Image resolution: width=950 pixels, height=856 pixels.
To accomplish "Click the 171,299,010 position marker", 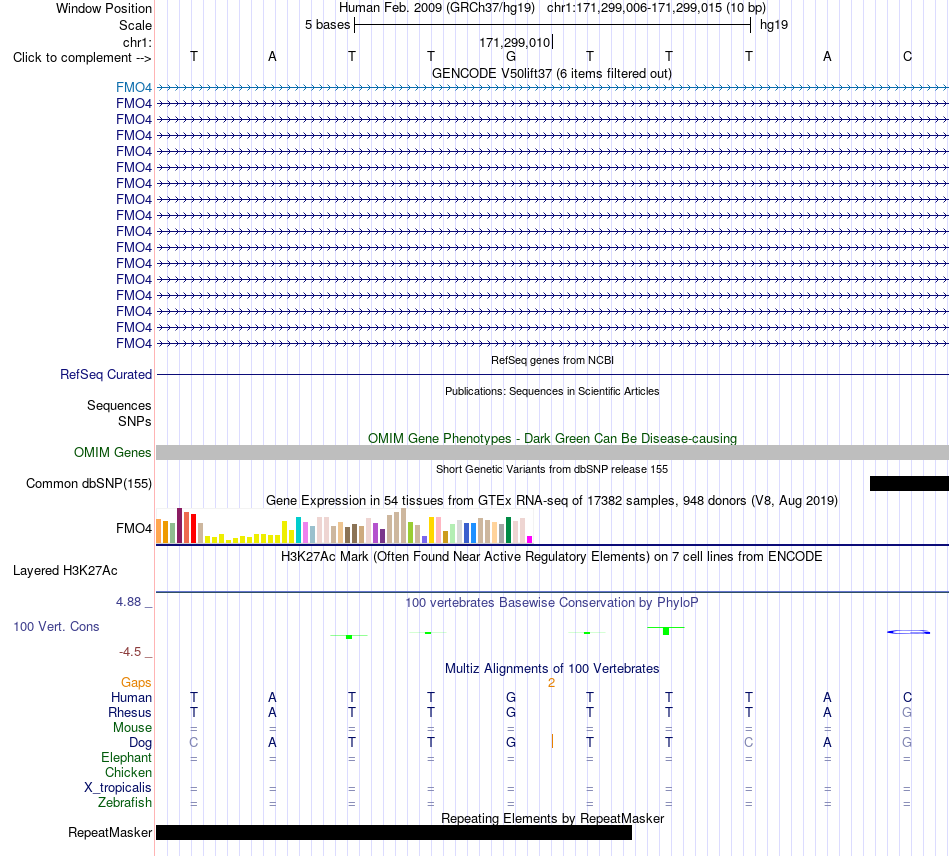I will click(515, 42).
